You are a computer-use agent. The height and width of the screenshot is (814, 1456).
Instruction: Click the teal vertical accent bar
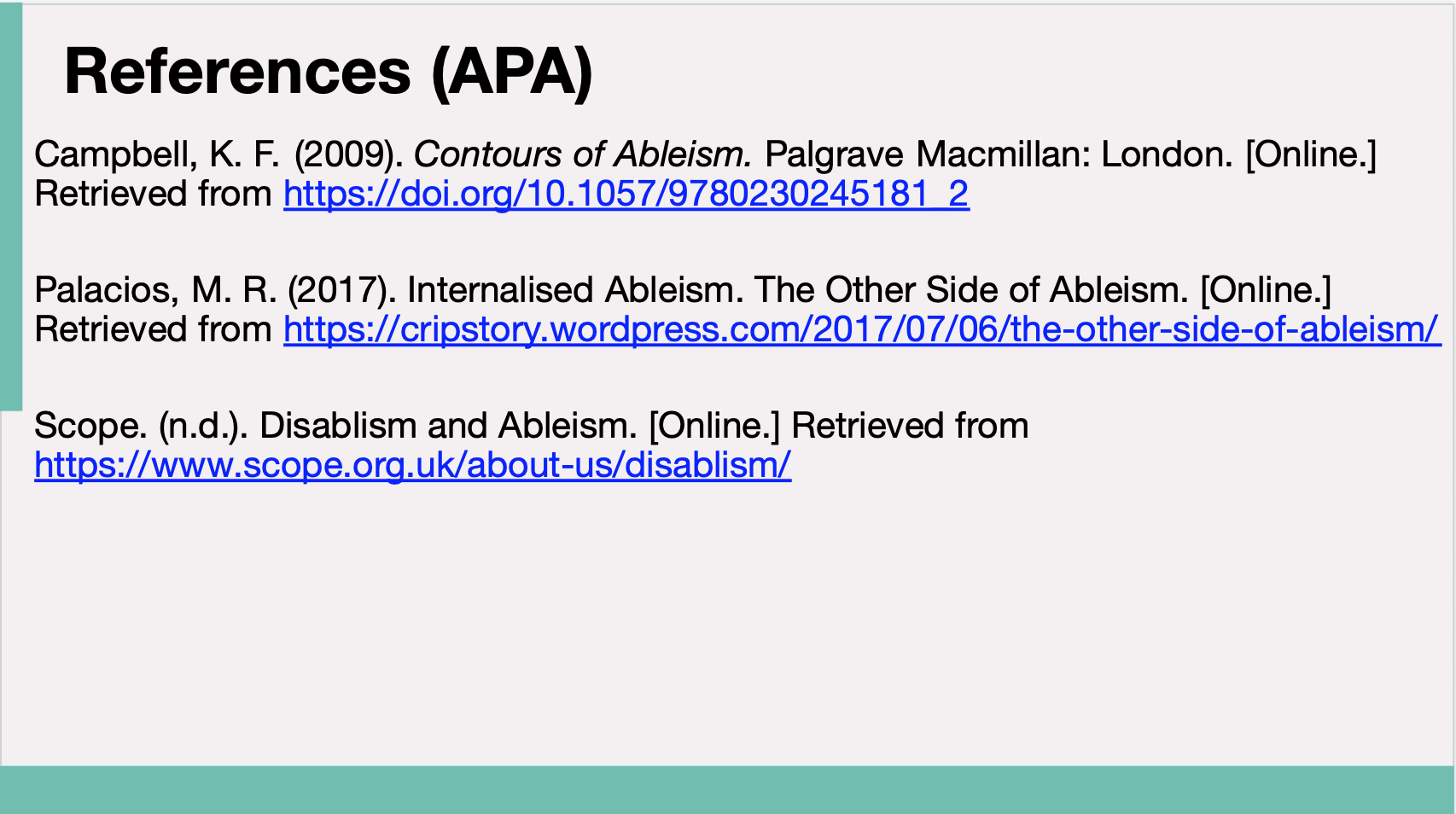coord(11,205)
